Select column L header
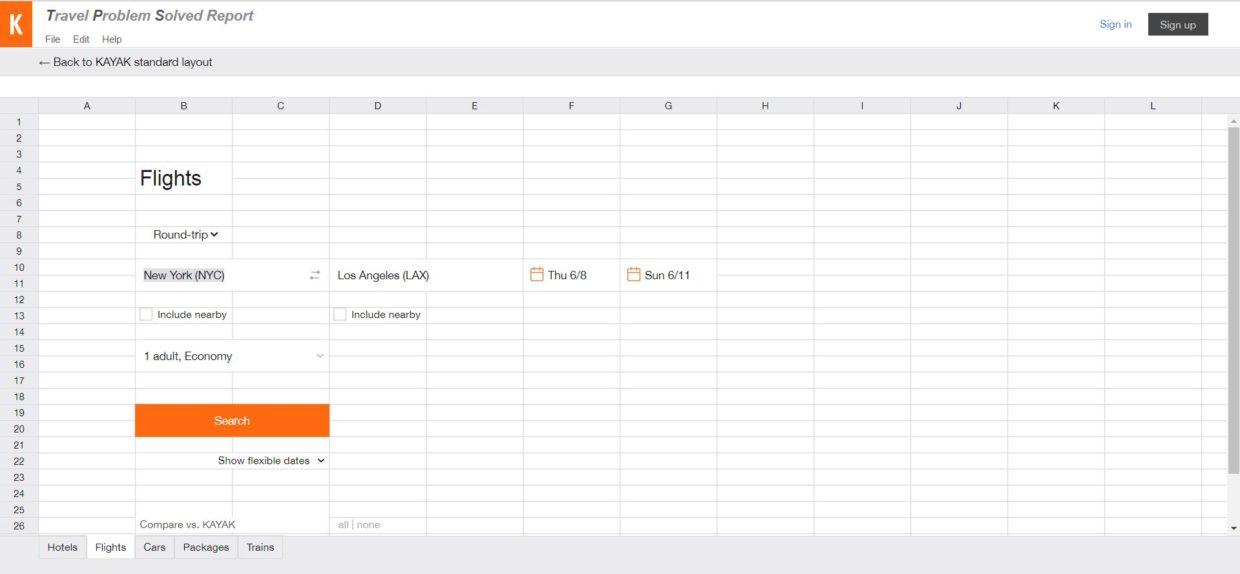The width and height of the screenshot is (1240, 574). (1153, 106)
